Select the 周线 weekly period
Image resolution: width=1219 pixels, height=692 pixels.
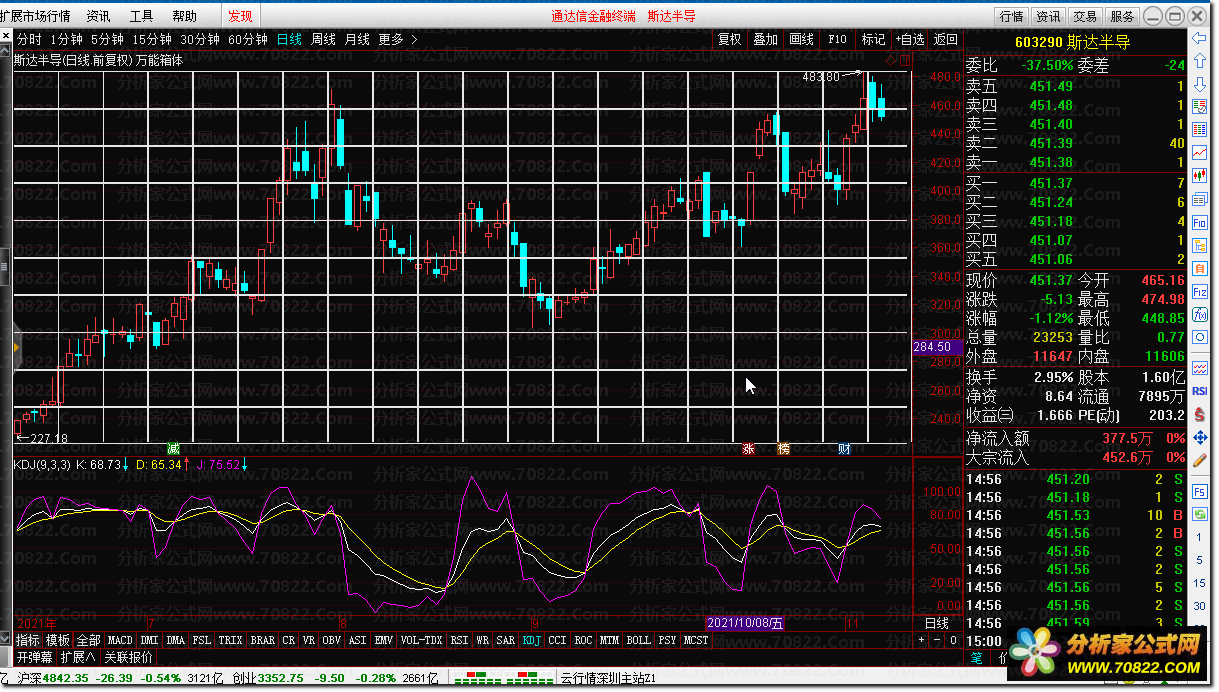[x=323, y=39]
